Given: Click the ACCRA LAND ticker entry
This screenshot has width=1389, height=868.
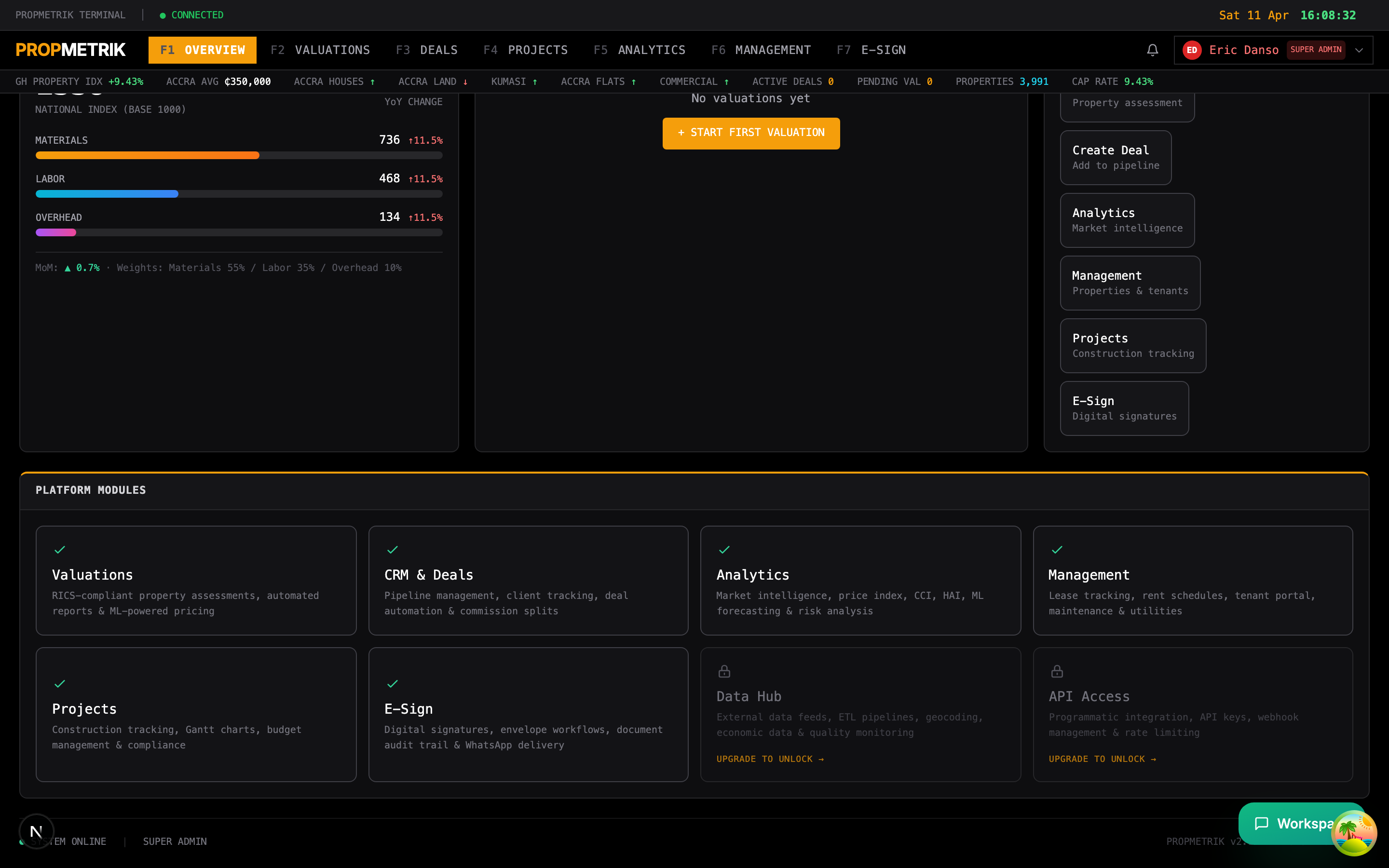Looking at the screenshot, I should pos(433,81).
